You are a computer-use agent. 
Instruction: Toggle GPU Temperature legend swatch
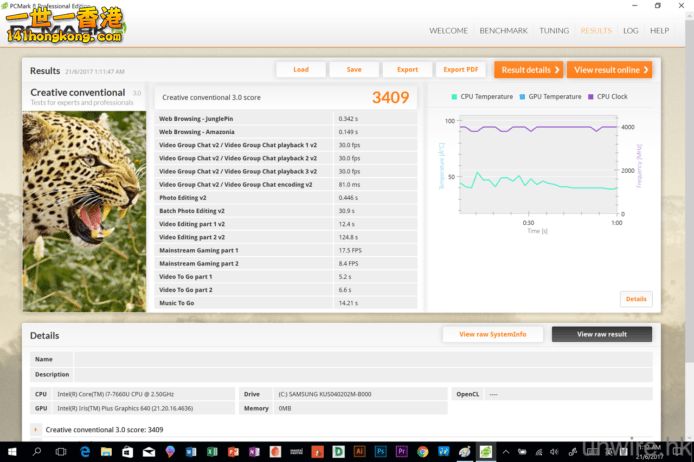(x=522, y=97)
